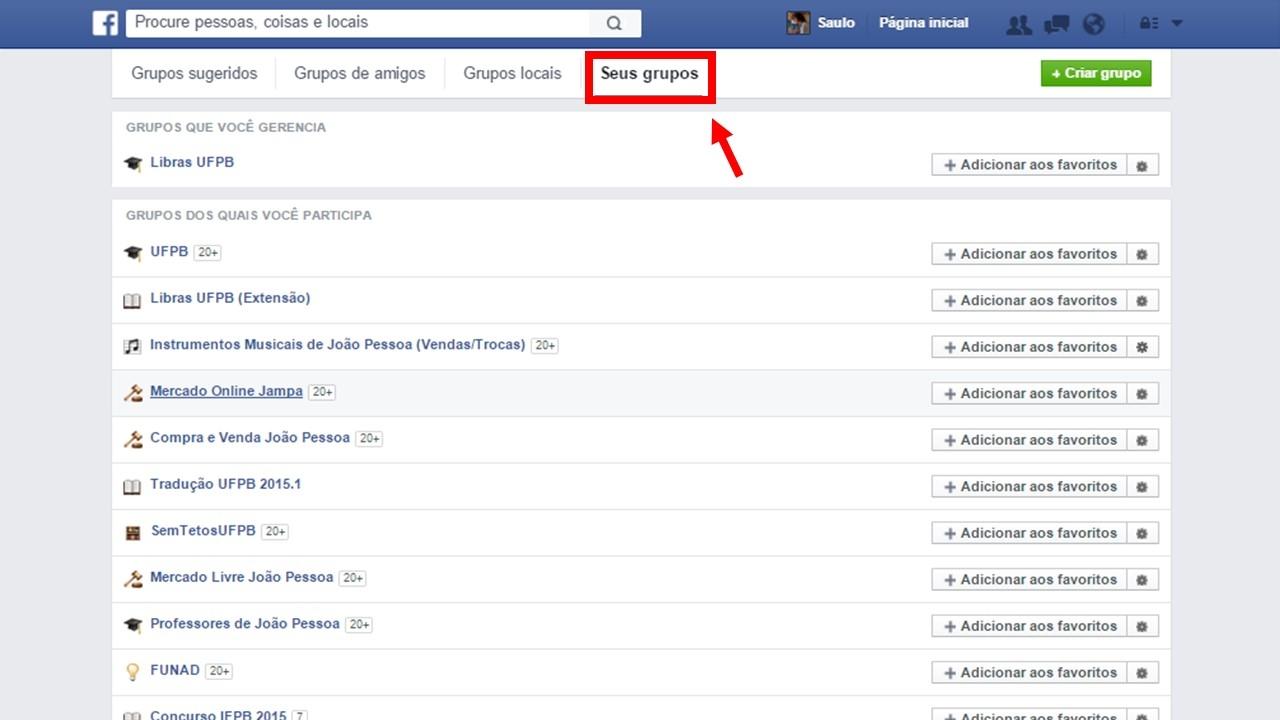The height and width of the screenshot is (720, 1280).
Task: Open the FUNAD group
Action: [175, 670]
